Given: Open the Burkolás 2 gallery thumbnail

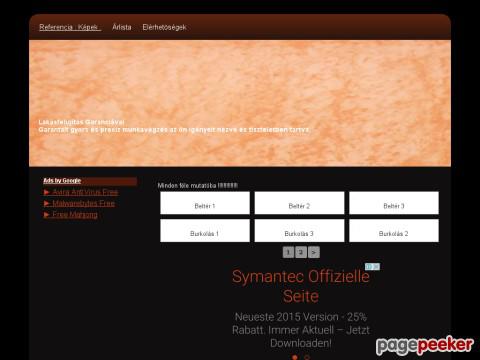Looking at the screenshot, I should 394,230.
